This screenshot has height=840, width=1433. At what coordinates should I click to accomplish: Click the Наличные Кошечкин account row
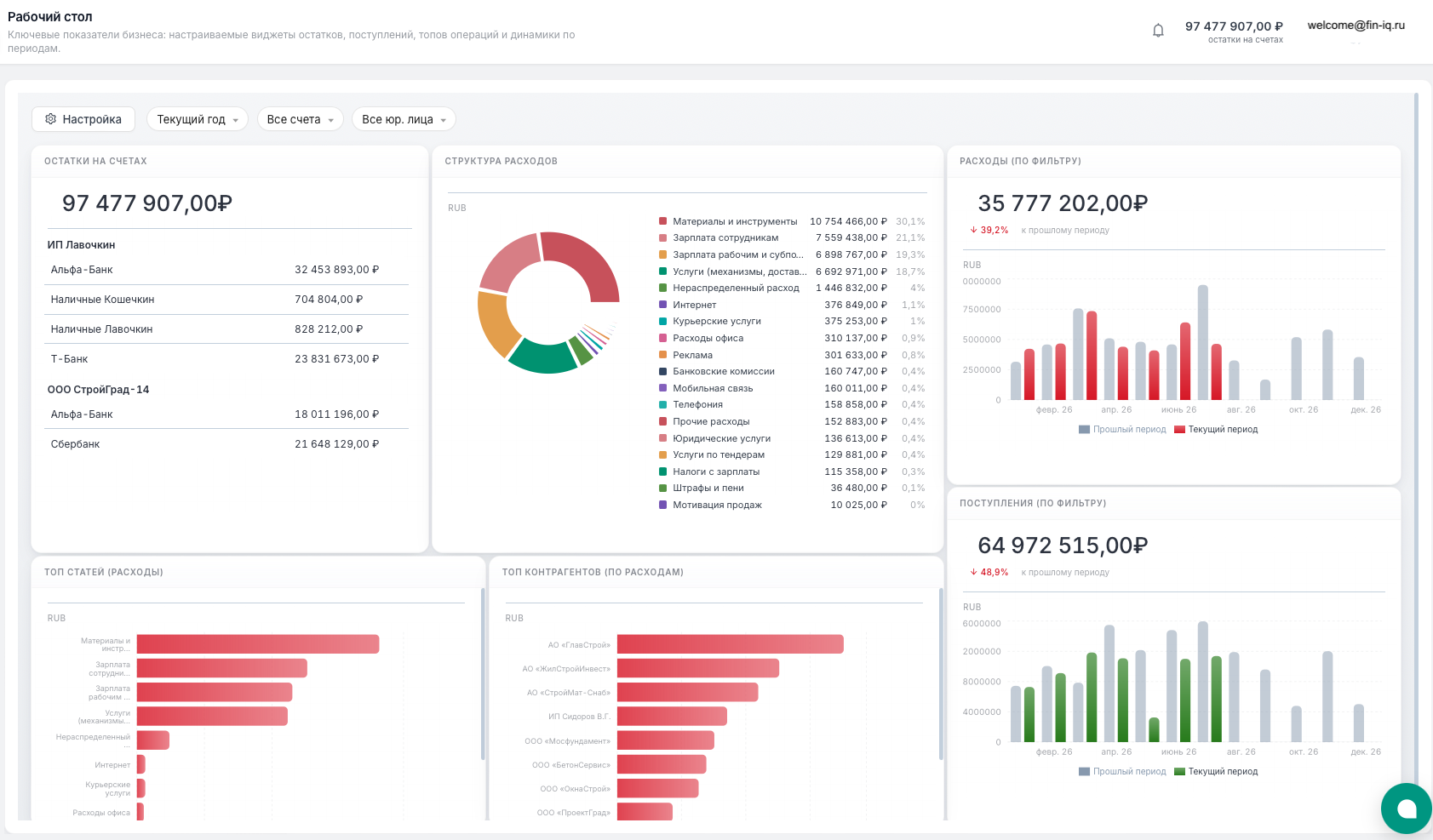click(x=228, y=300)
